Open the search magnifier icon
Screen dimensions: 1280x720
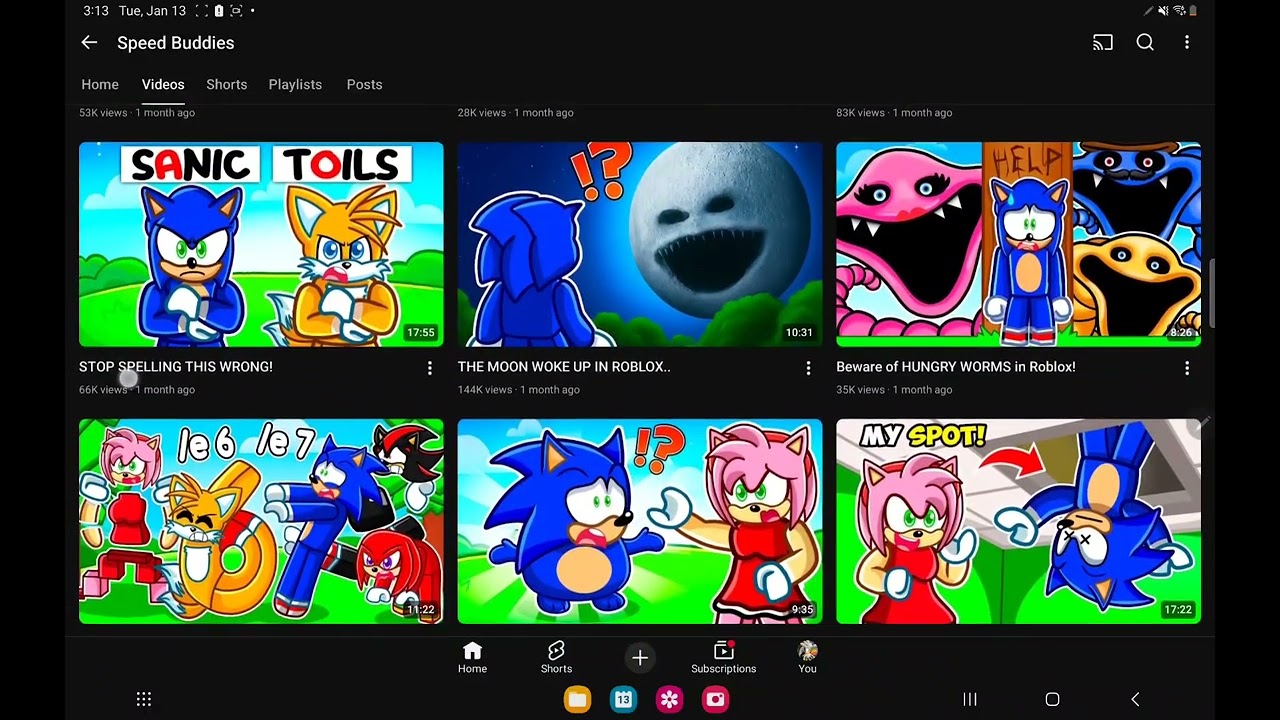coord(1145,42)
